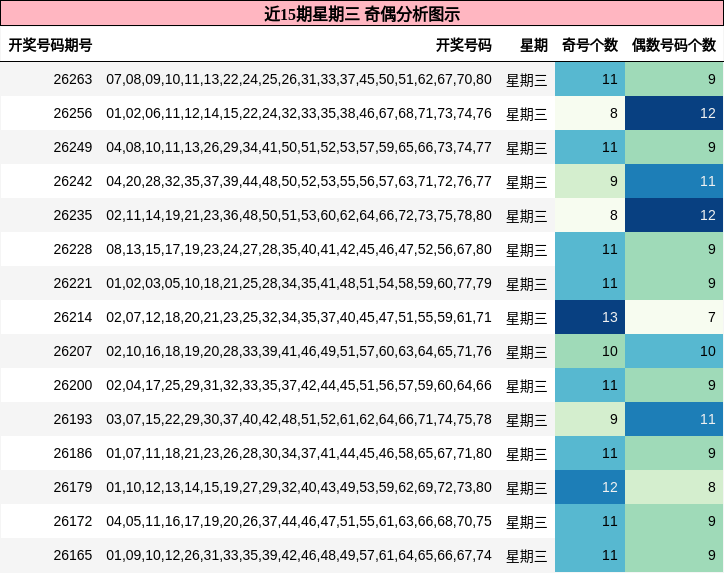Select issue number 26249

72,147
